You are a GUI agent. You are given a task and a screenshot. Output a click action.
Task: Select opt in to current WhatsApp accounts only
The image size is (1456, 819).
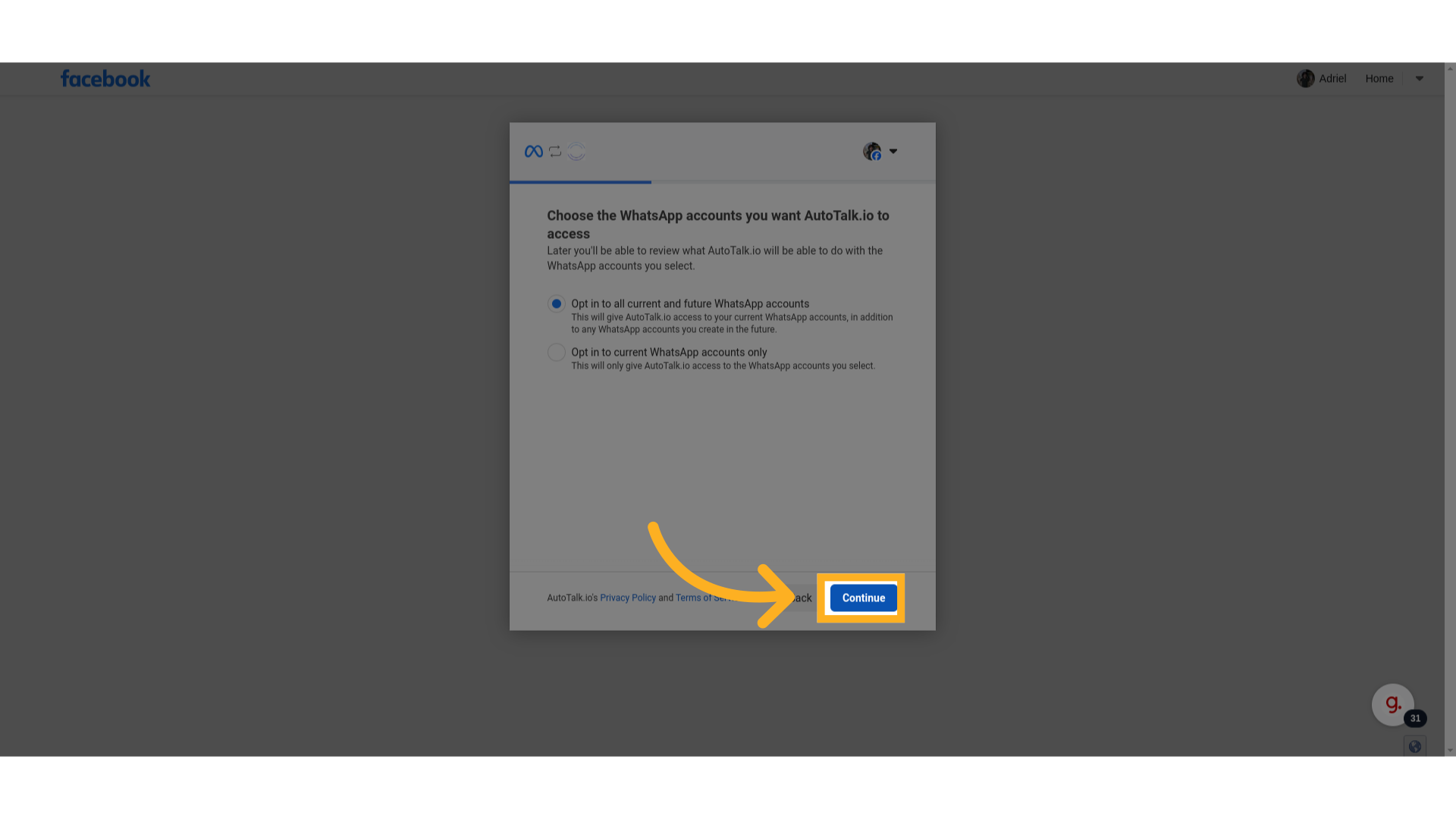[x=556, y=353]
